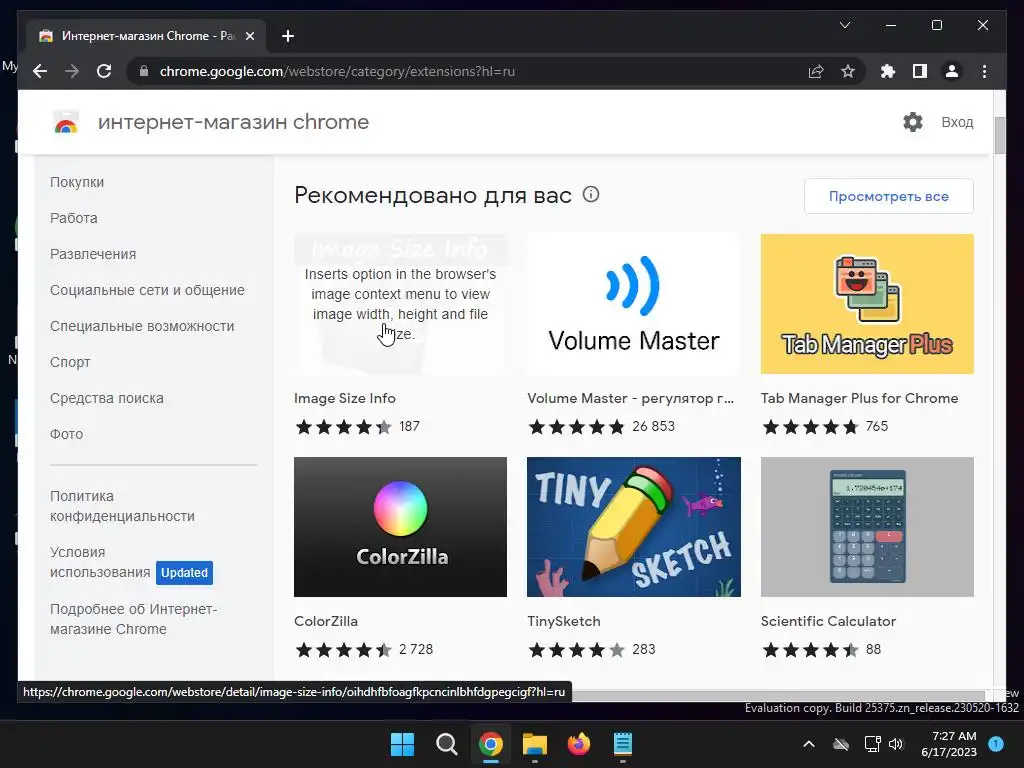Click Volume Master - регулятор title

631,398
